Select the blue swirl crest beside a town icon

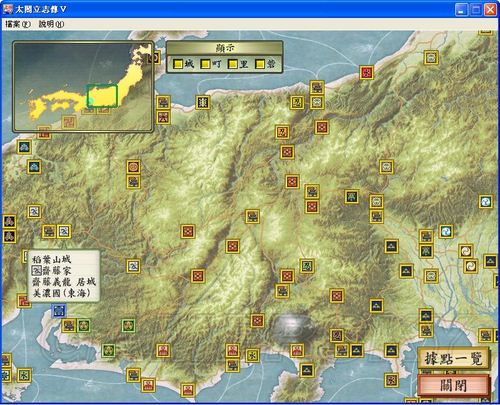click(x=446, y=231)
